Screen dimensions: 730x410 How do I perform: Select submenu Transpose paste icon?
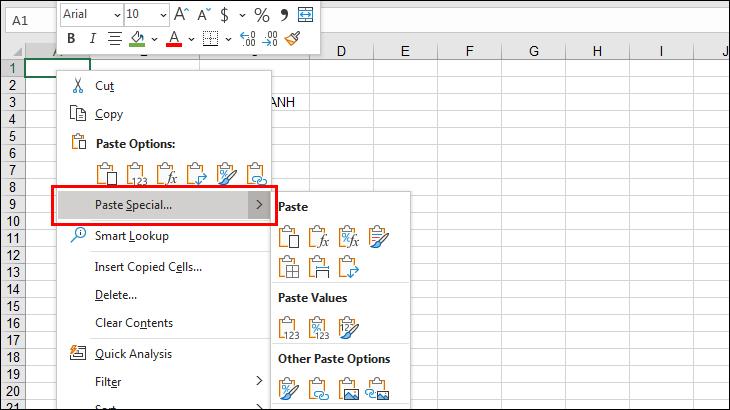(x=349, y=267)
